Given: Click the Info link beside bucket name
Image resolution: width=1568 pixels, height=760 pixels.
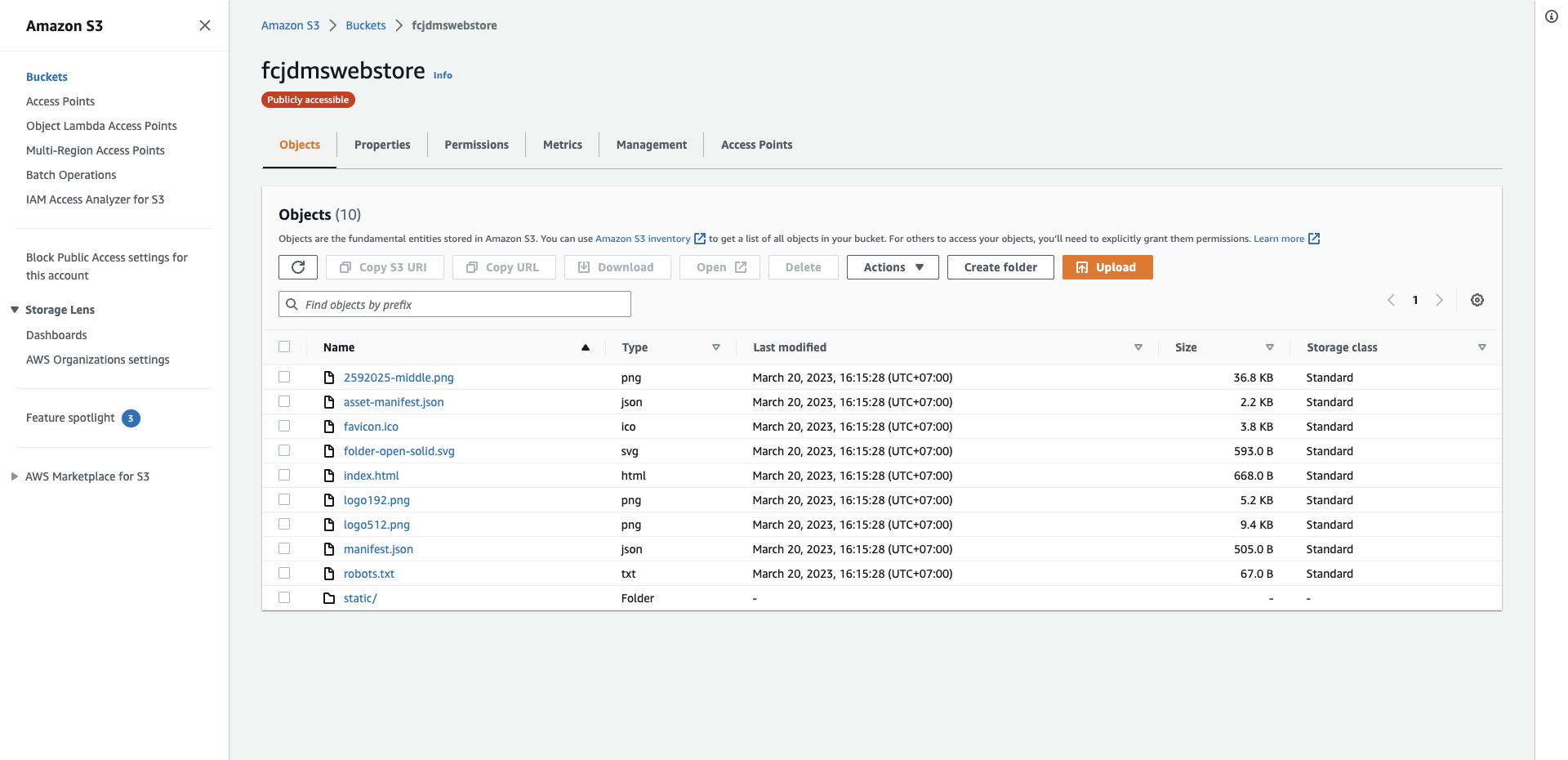Looking at the screenshot, I should 443,75.
